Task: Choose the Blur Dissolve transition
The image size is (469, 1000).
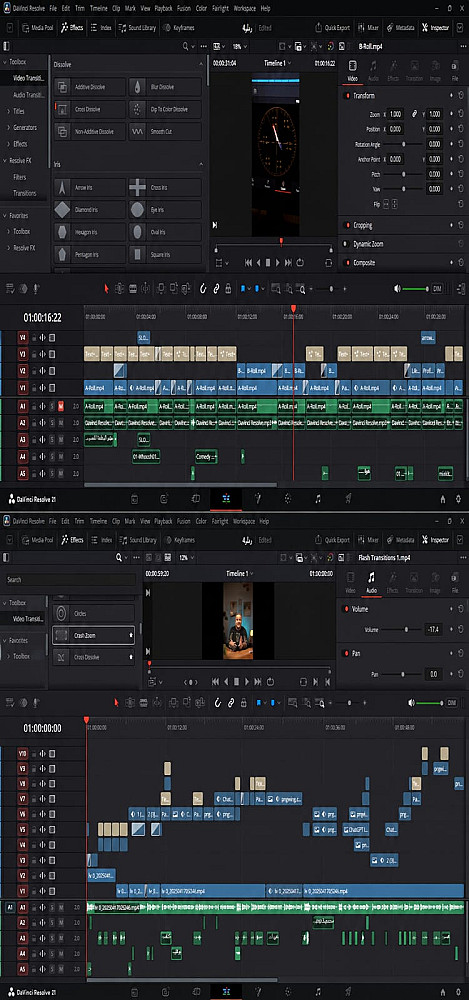Action: (165, 87)
